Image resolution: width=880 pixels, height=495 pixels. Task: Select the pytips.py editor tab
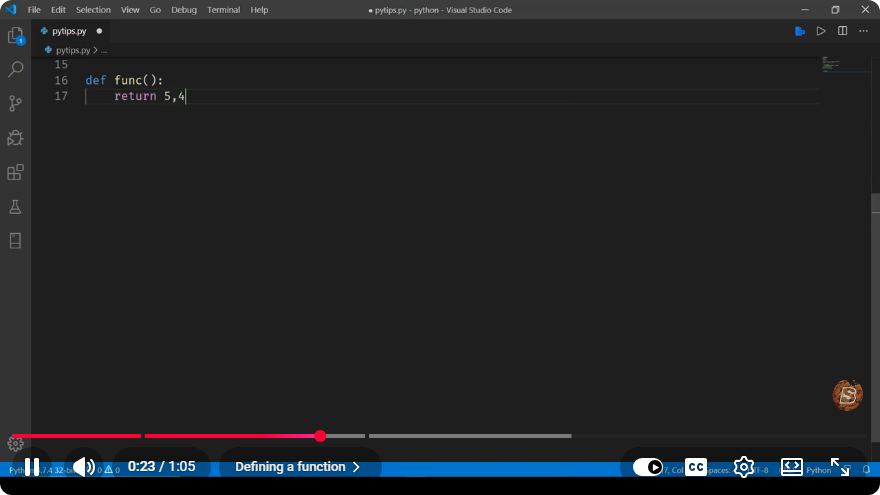(70, 31)
